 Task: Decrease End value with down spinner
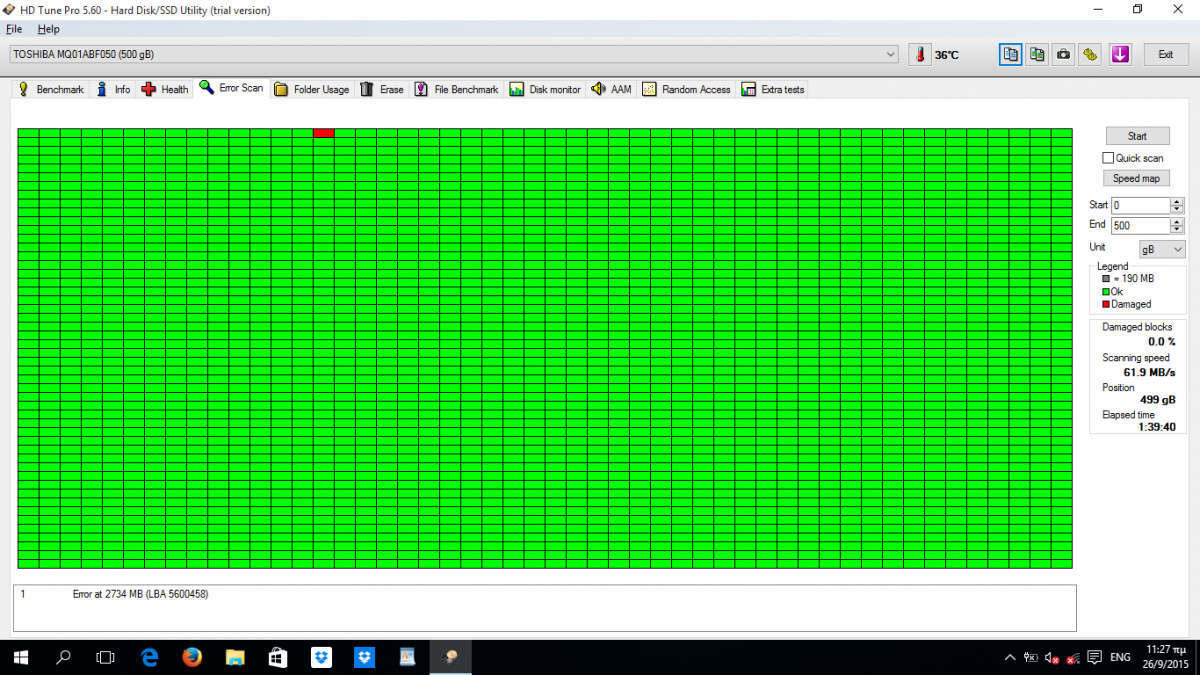click(1176, 229)
